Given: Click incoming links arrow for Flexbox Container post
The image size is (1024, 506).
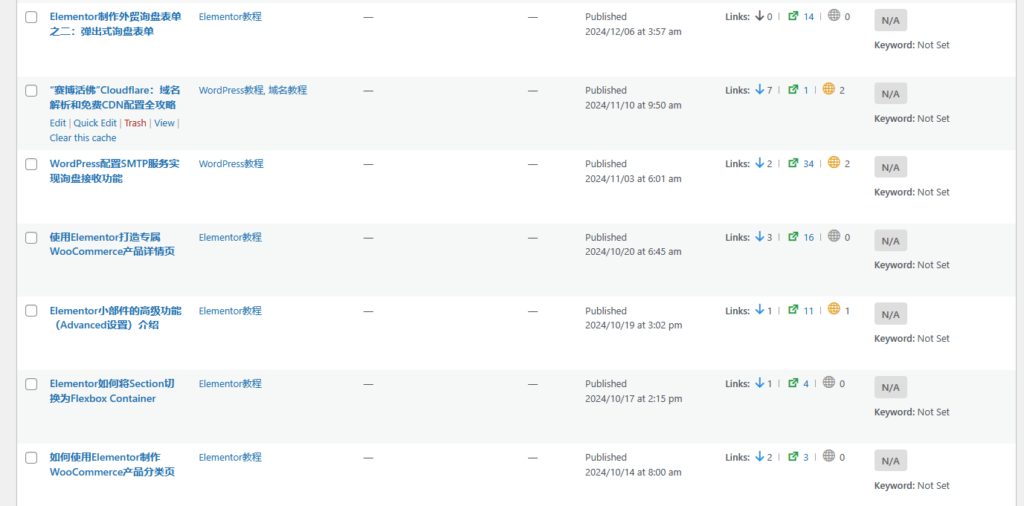Looking at the screenshot, I should click(x=759, y=383).
